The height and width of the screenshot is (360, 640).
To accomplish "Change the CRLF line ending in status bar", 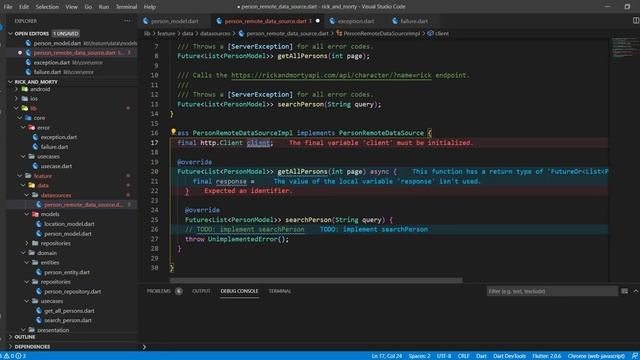I will (x=463, y=356).
